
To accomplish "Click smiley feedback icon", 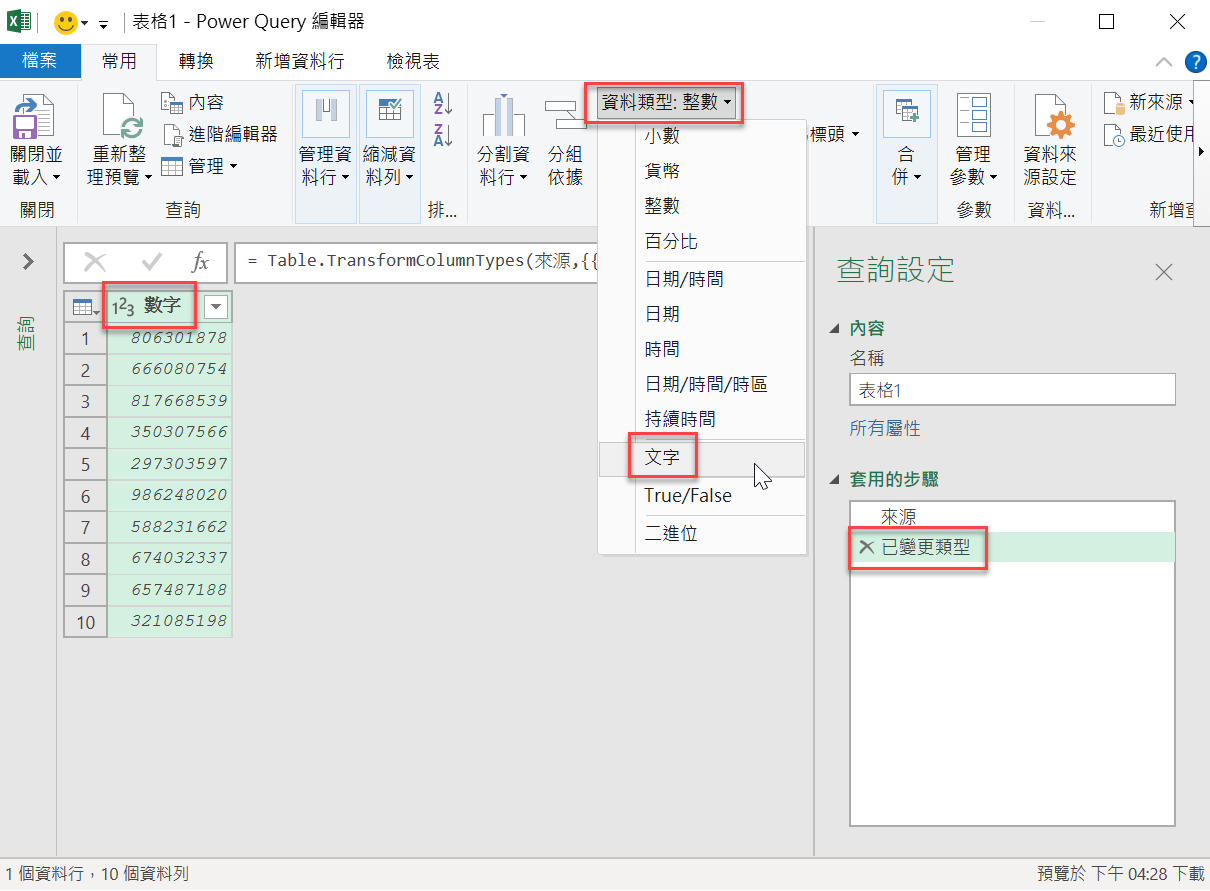I will [x=67, y=22].
